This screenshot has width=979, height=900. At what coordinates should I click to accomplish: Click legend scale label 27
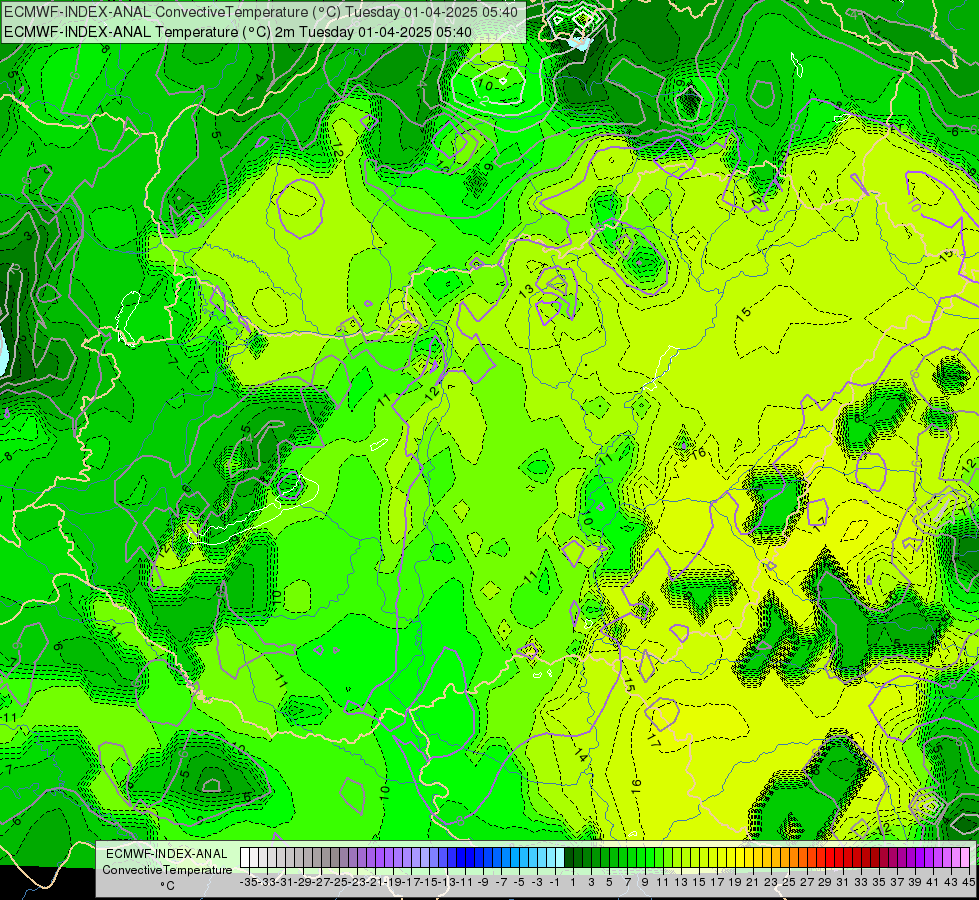click(x=807, y=882)
